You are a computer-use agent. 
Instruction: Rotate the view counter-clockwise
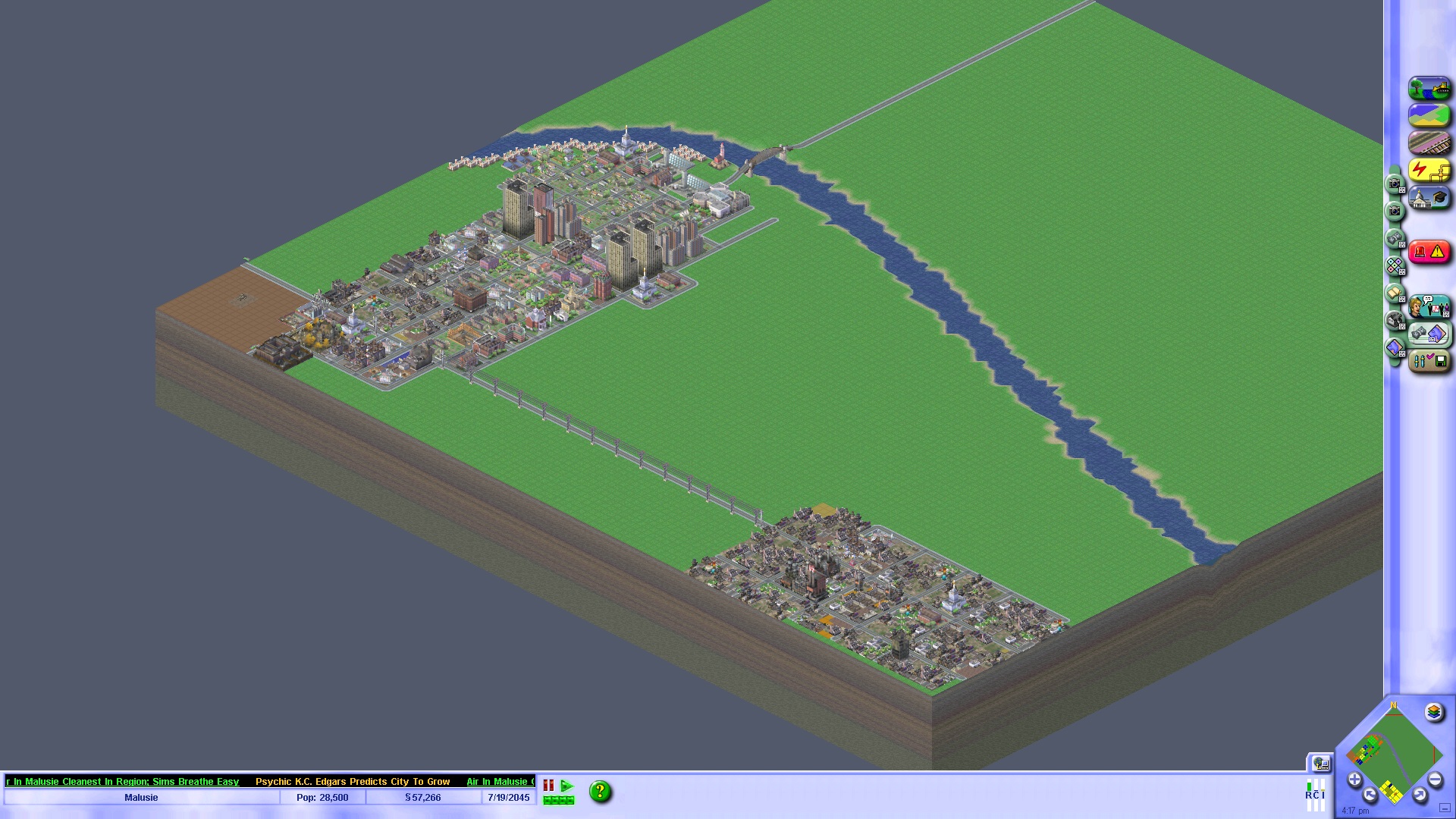[1370, 795]
